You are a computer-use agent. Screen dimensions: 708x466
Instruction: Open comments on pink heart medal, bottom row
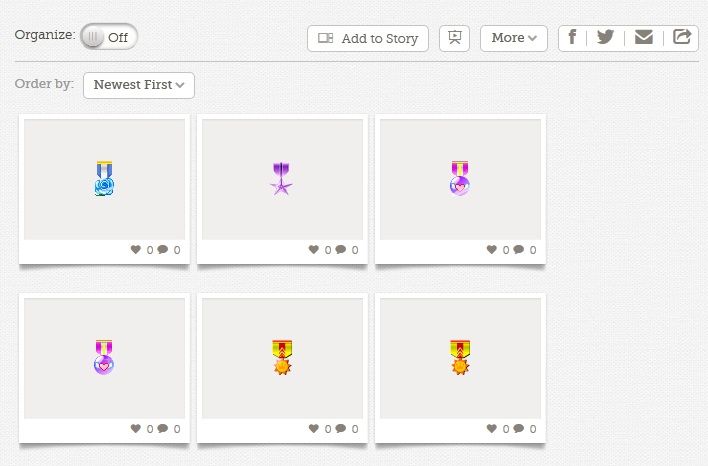(x=163, y=428)
